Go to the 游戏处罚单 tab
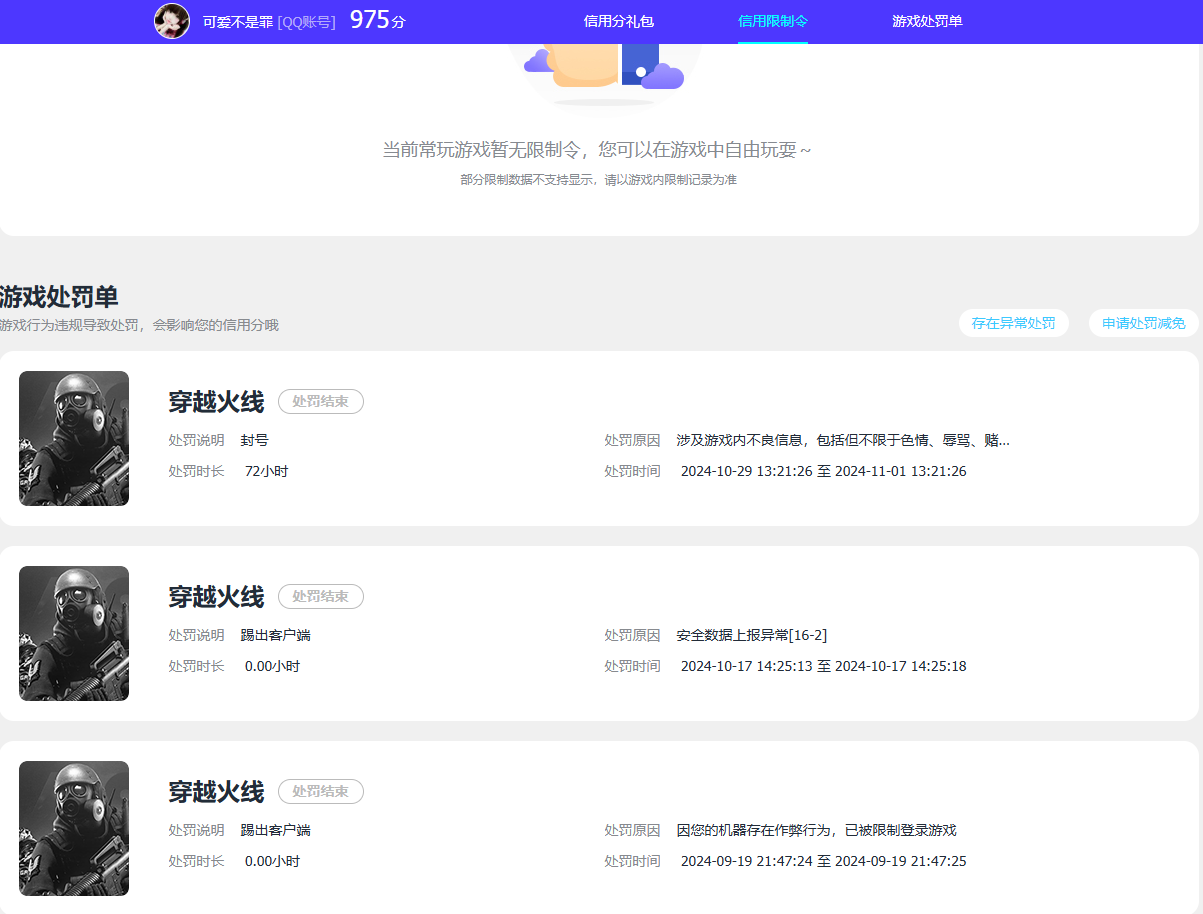The width and height of the screenshot is (1203, 914). [x=927, y=21]
